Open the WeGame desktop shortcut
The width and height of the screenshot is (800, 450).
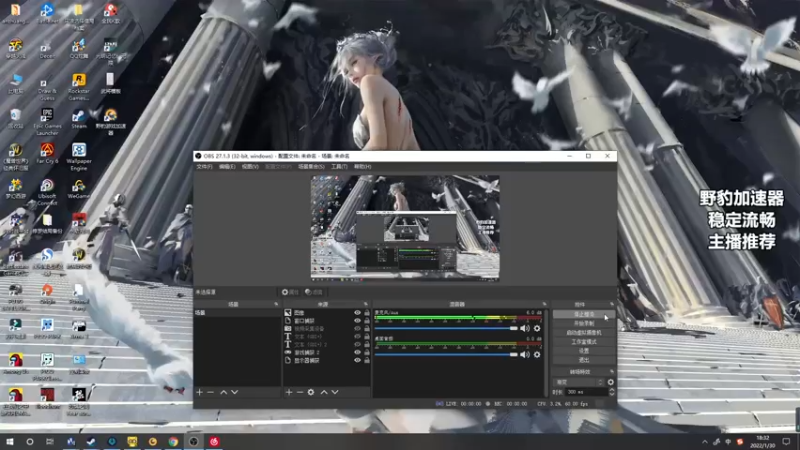(79, 189)
